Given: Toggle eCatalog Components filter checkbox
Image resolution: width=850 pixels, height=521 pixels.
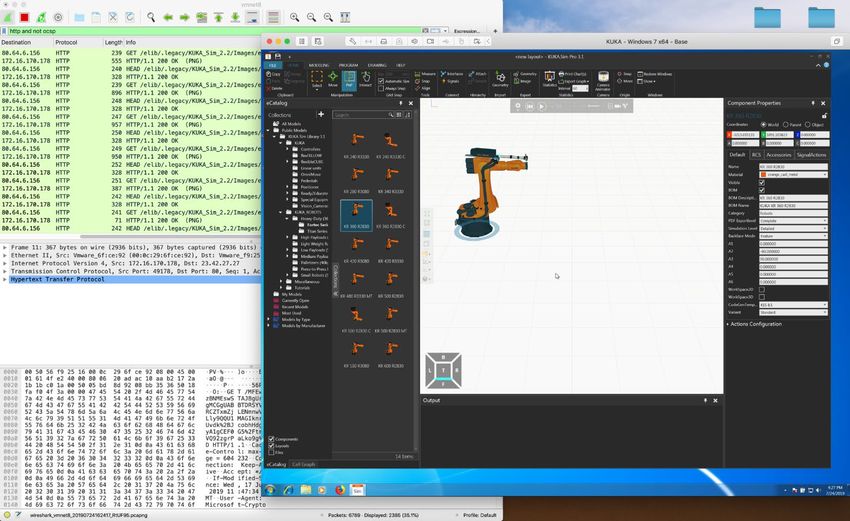Looking at the screenshot, I should pyautogui.click(x=272, y=439).
